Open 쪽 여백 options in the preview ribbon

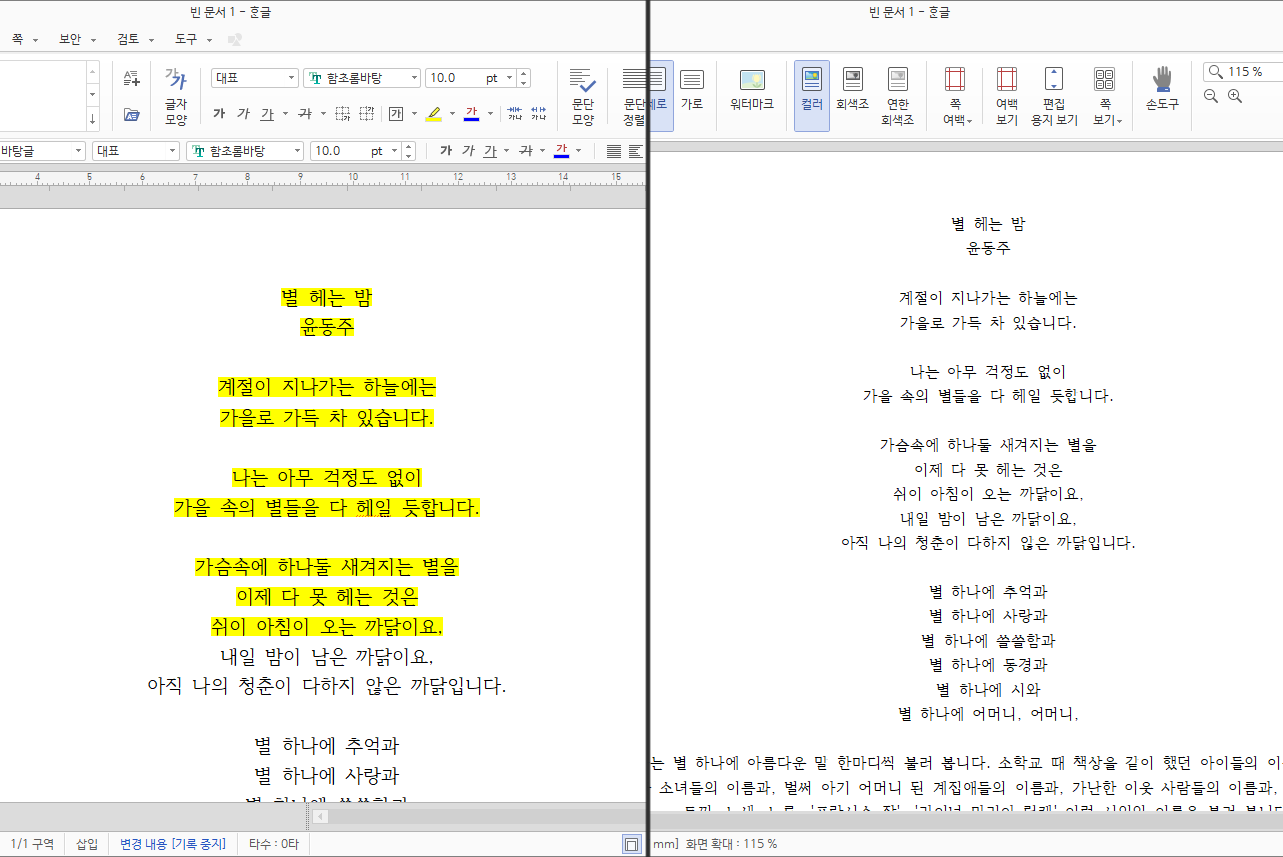tap(955, 97)
